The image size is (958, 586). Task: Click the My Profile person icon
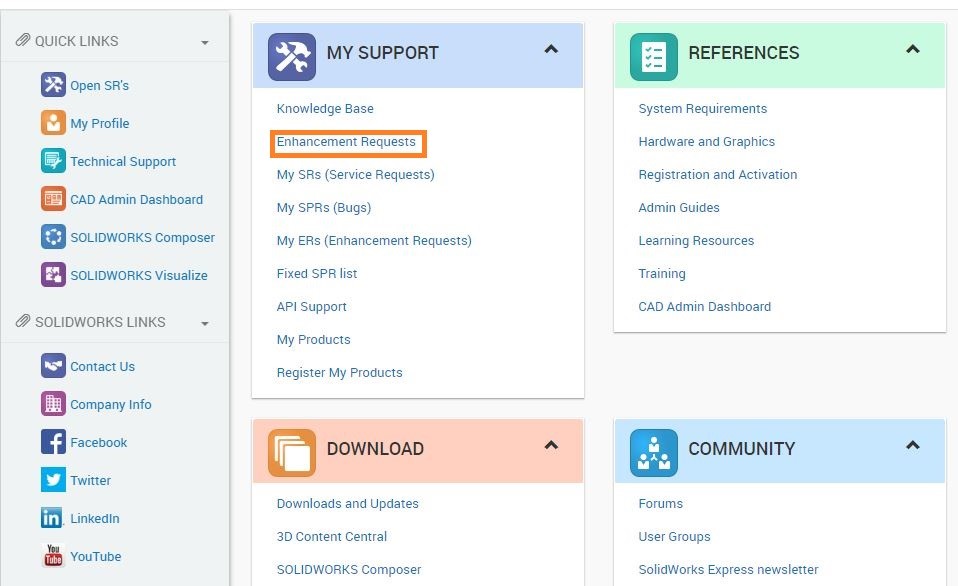click(x=53, y=123)
